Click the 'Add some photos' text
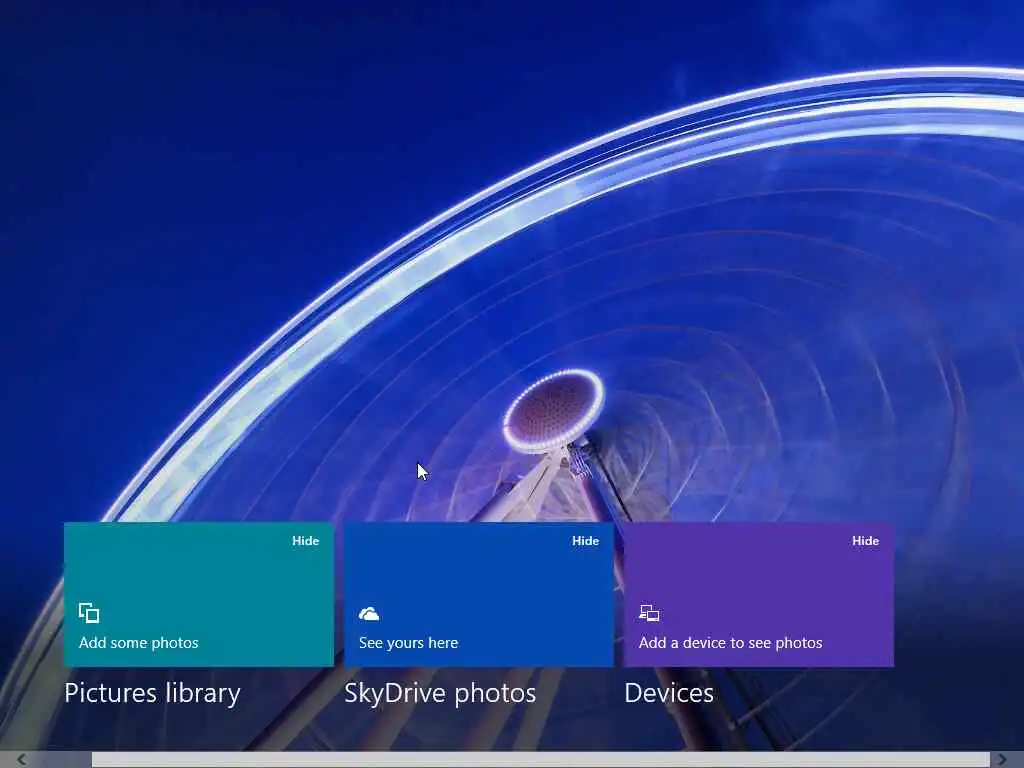This screenshot has height=768, width=1024. click(x=138, y=643)
